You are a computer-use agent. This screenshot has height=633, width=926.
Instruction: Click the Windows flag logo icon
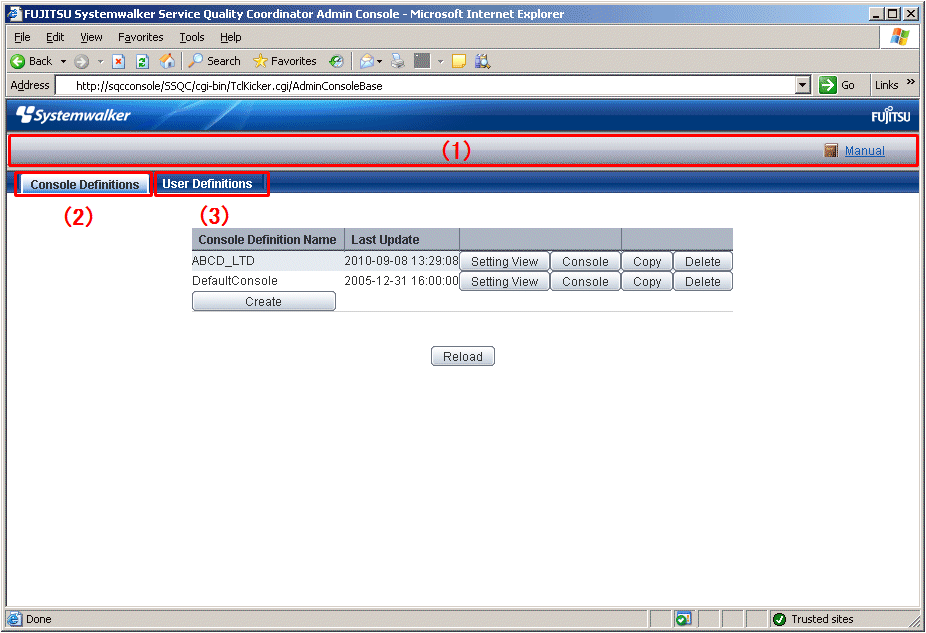(899, 37)
